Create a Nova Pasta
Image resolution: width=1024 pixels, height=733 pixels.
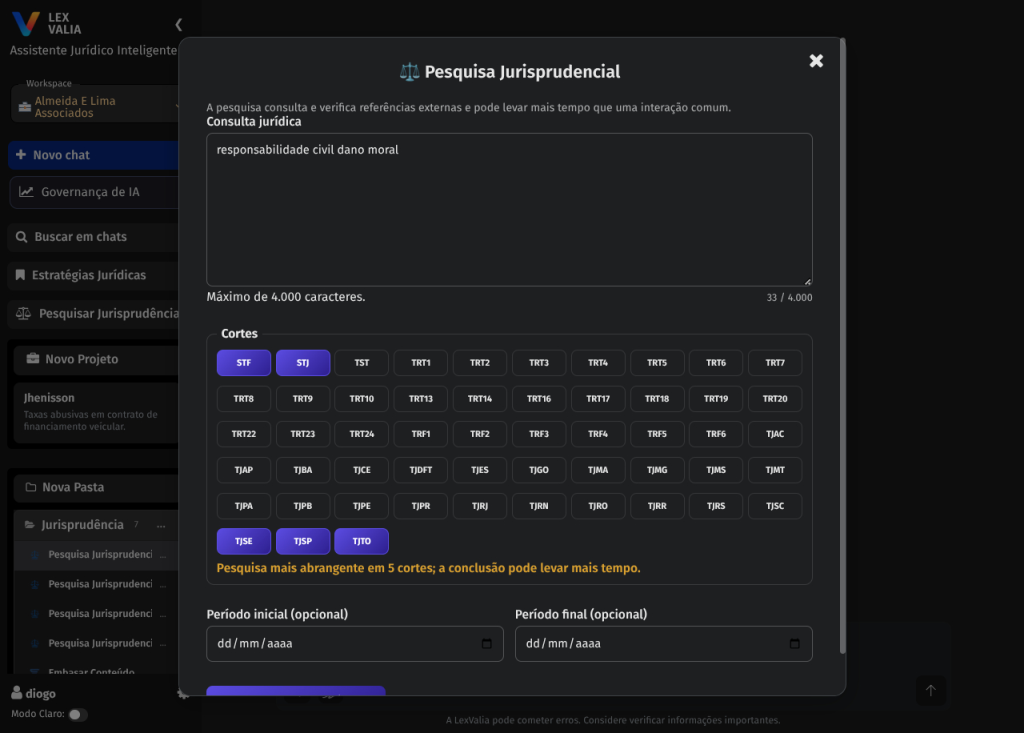[x=96, y=487]
